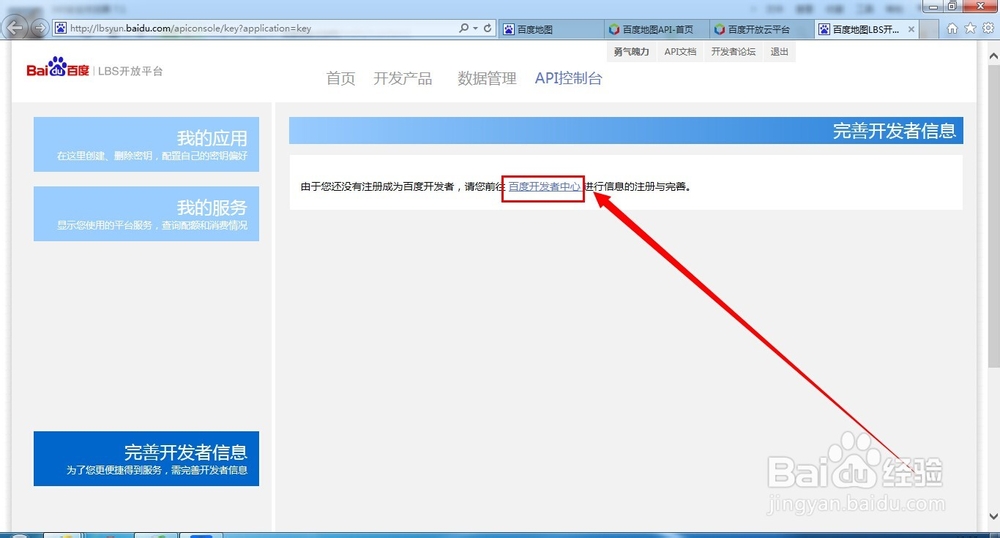Open the 我的服务 sidebar panel
The width and height of the screenshot is (1000, 538).
(x=146, y=214)
